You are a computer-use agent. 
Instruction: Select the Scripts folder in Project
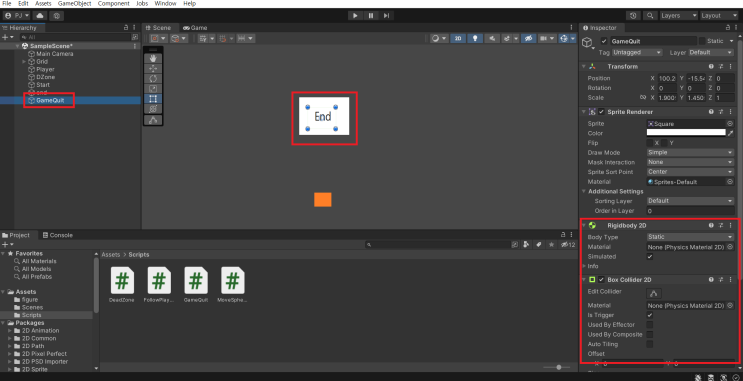coord(31,315)
